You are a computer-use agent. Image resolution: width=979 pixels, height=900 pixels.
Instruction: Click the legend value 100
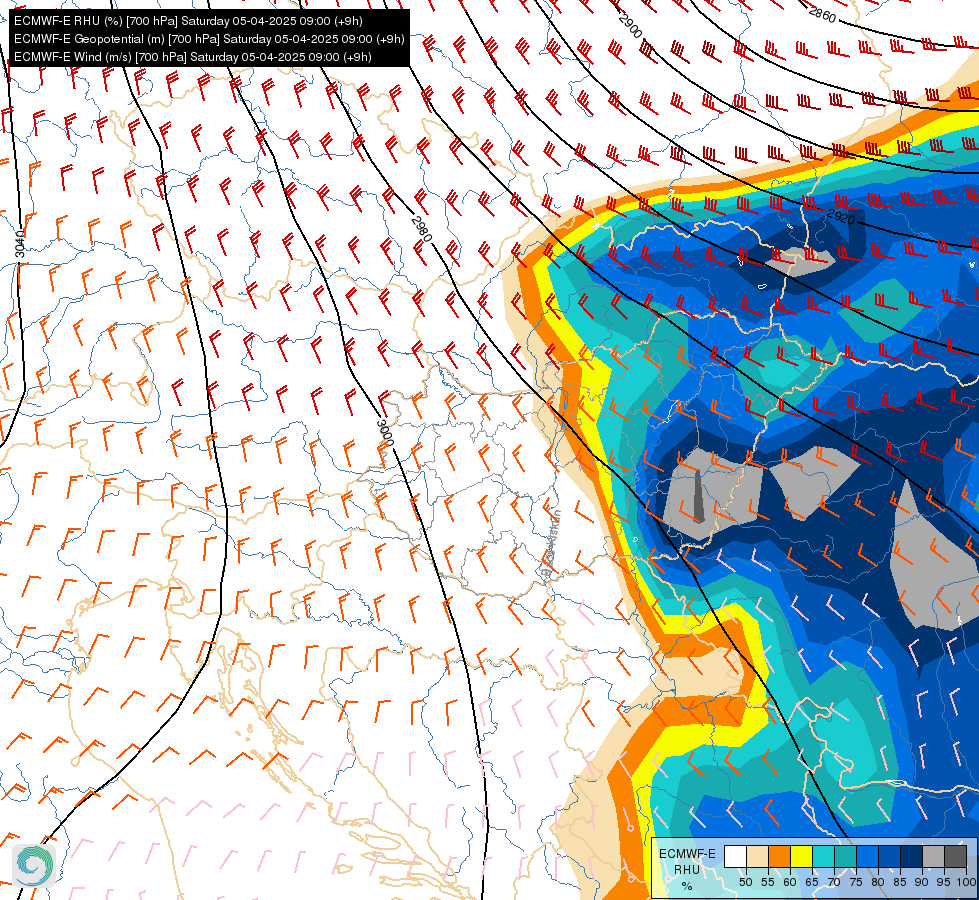966,882
